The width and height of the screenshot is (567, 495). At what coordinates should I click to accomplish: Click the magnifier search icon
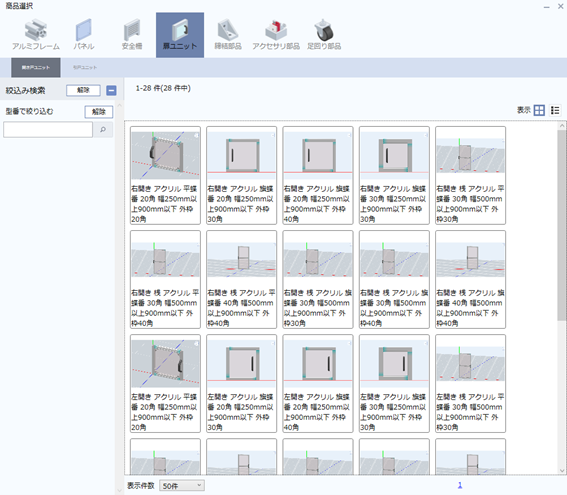103,129
